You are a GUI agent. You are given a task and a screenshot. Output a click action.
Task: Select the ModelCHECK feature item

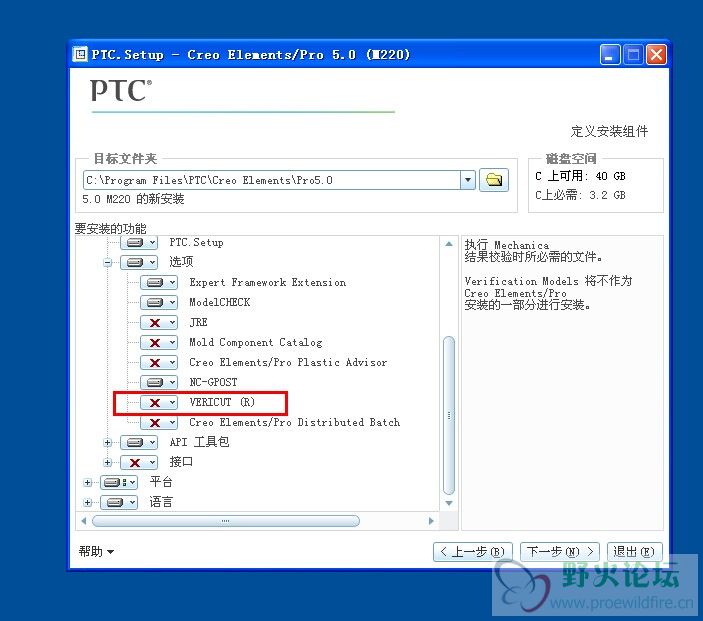220,303
